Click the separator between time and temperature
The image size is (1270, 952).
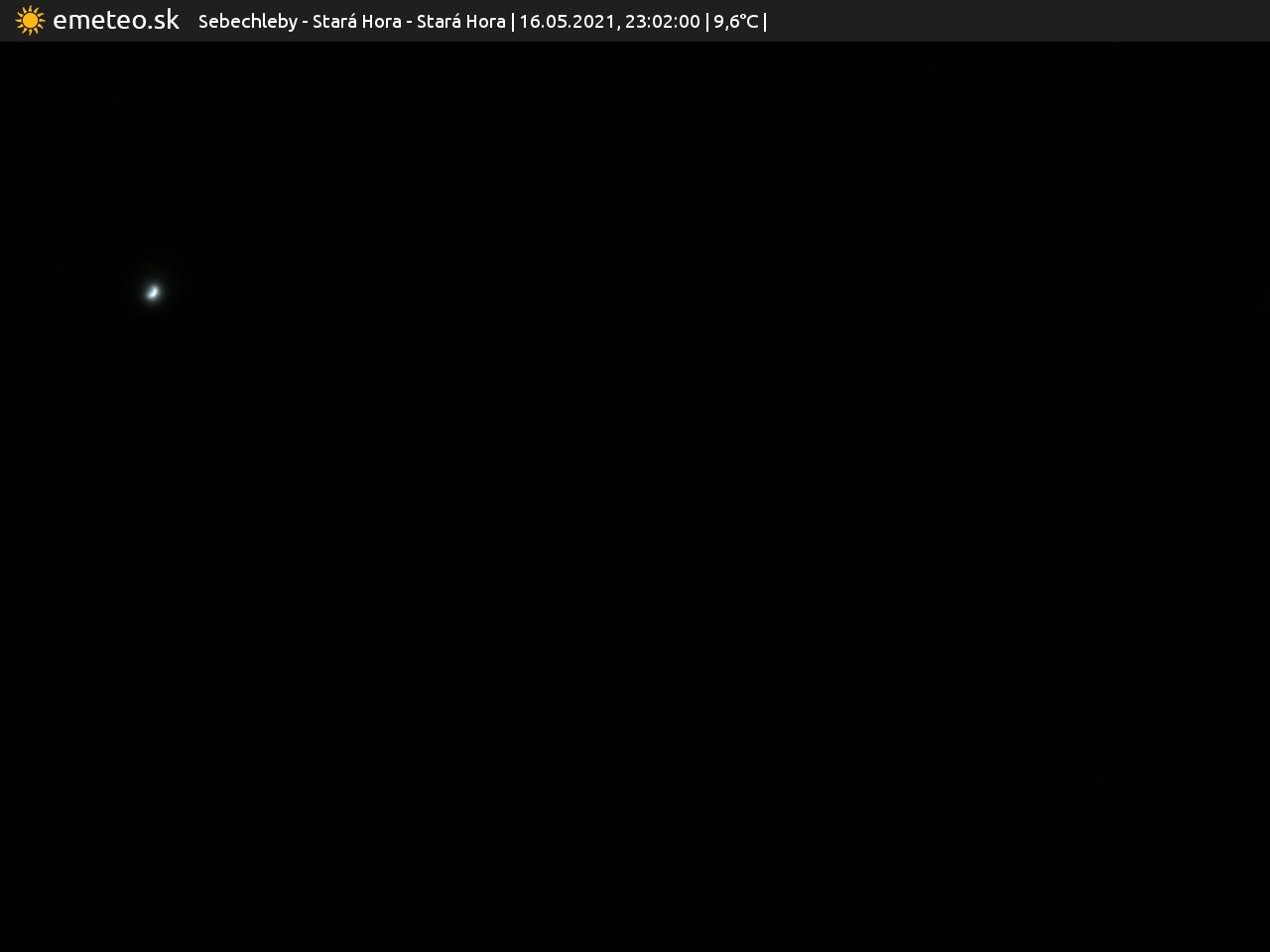coord(707,22)
